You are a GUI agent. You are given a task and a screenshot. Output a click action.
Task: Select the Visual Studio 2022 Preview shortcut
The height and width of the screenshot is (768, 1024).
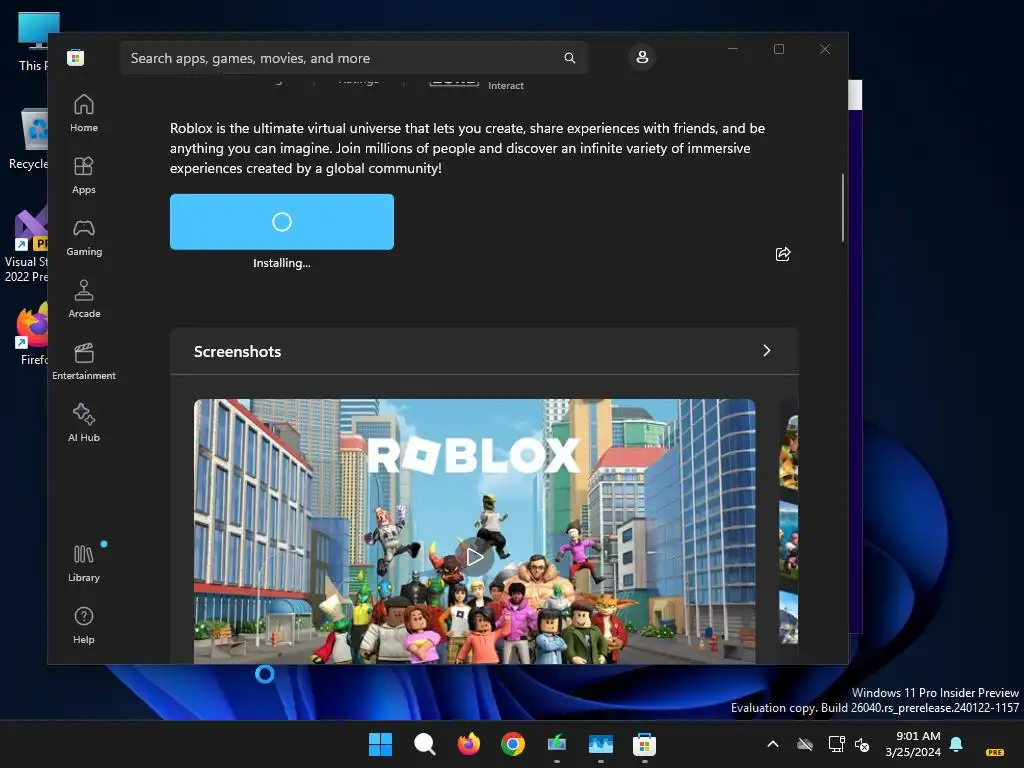(26, 245)
